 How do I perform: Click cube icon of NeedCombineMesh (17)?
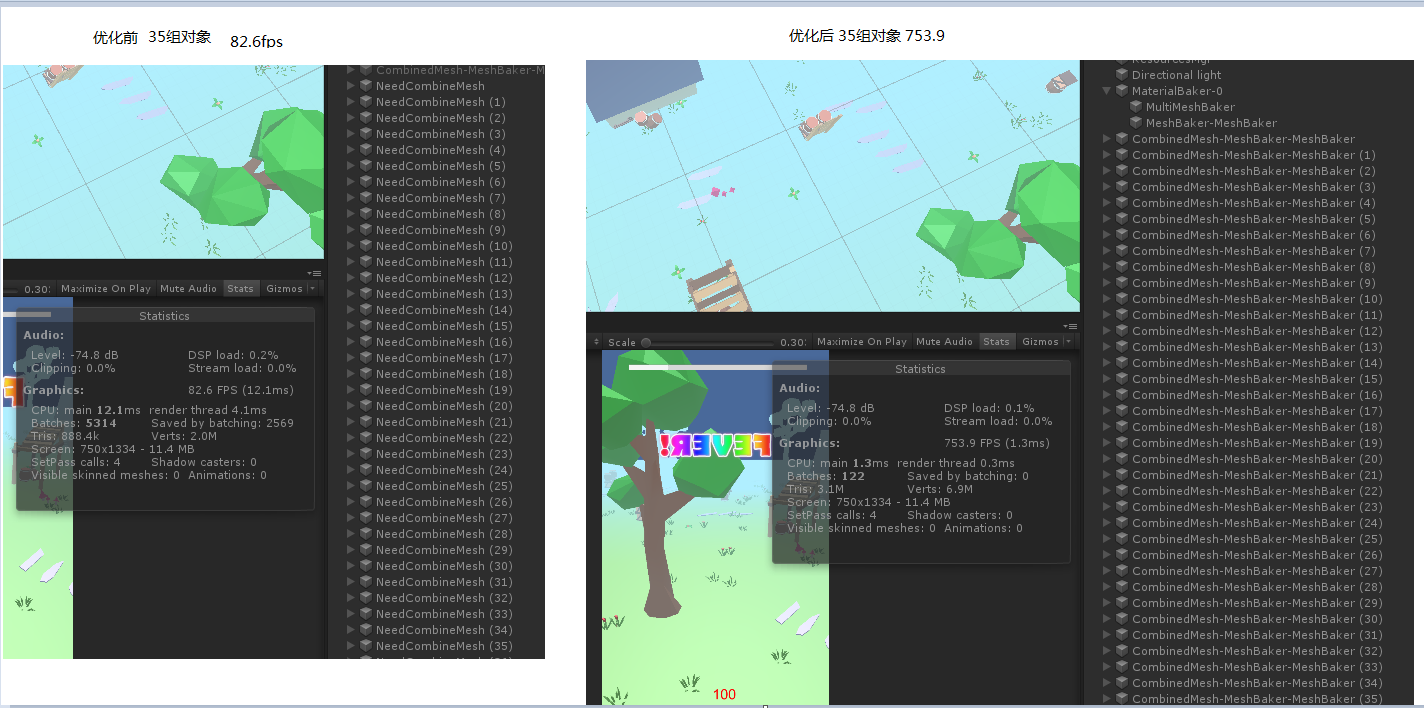[x=366, y=358]
